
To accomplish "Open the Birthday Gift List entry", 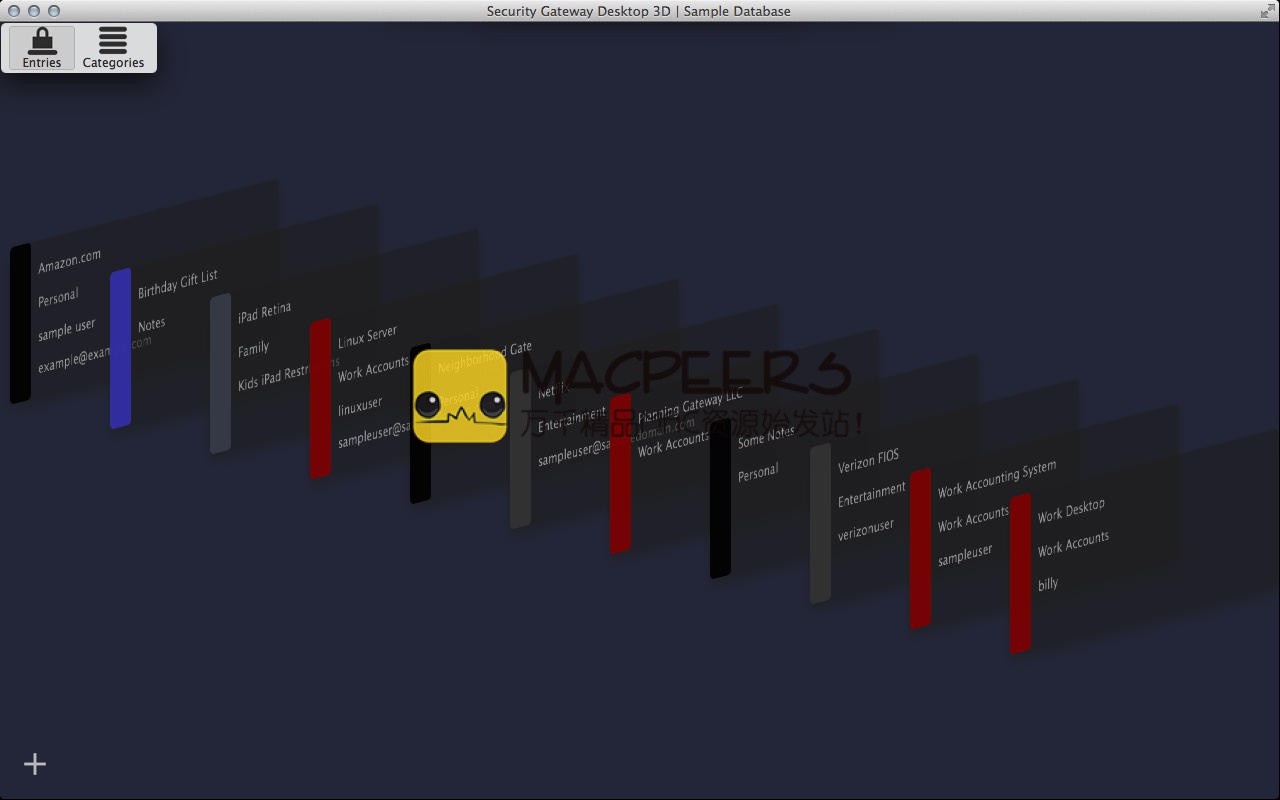I will [177, 284].
